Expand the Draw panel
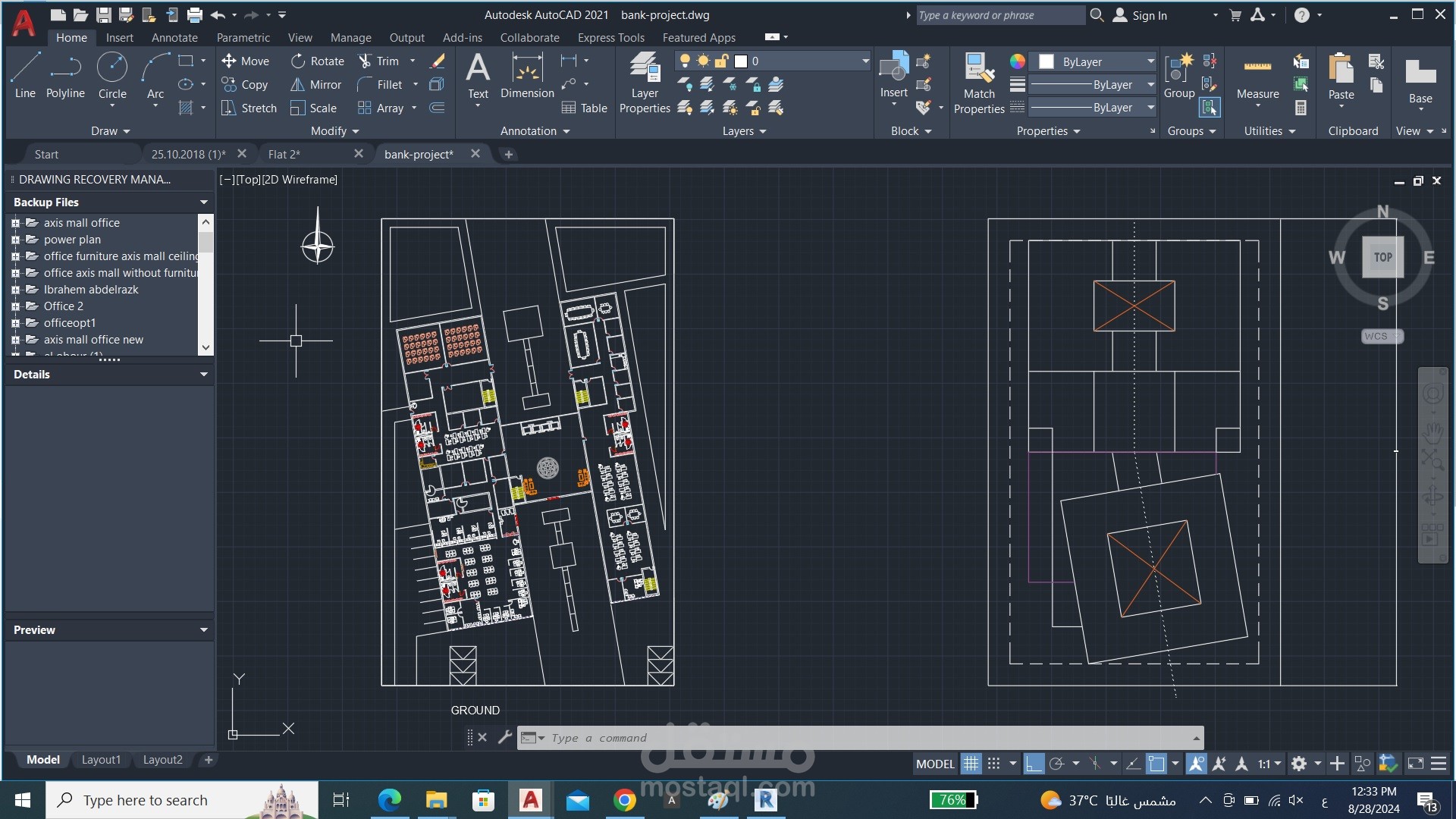 click(x=110, y=130)
